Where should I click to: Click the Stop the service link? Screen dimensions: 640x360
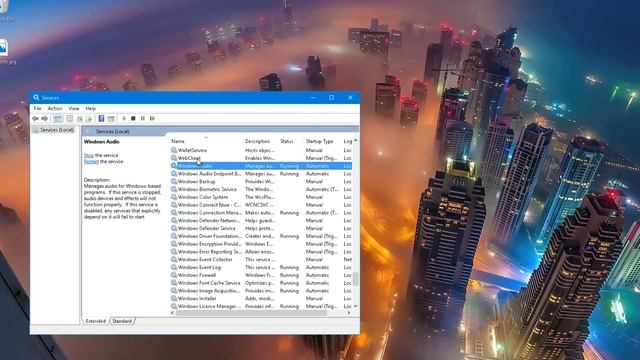click(89, 155)
